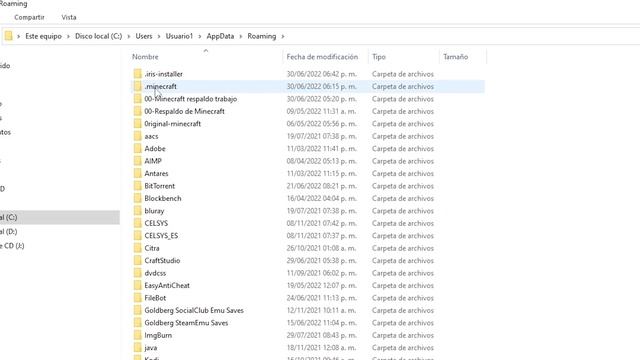This screenshot has height=360, width=640.
Task: Click the EasyAntiCheat folder name
Action: click(167, 285)
